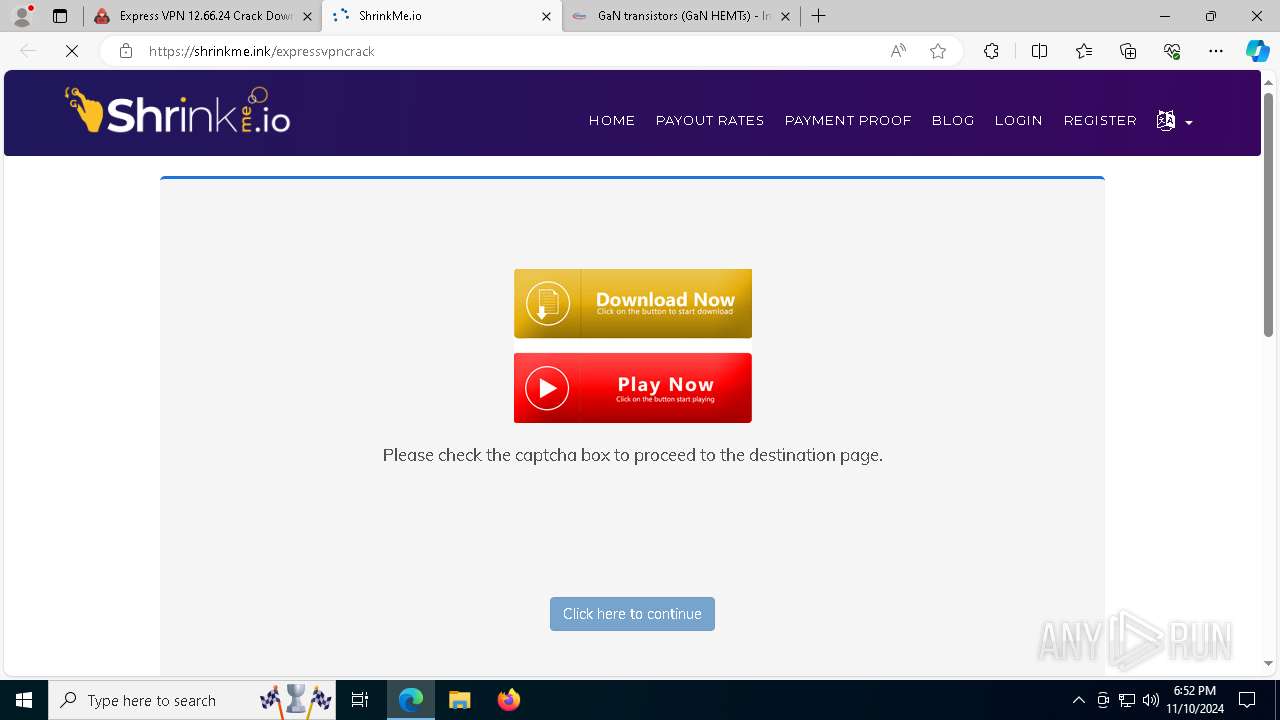Close the GaN transistors tab
The image size is (1280, 720).
(785, 16)
